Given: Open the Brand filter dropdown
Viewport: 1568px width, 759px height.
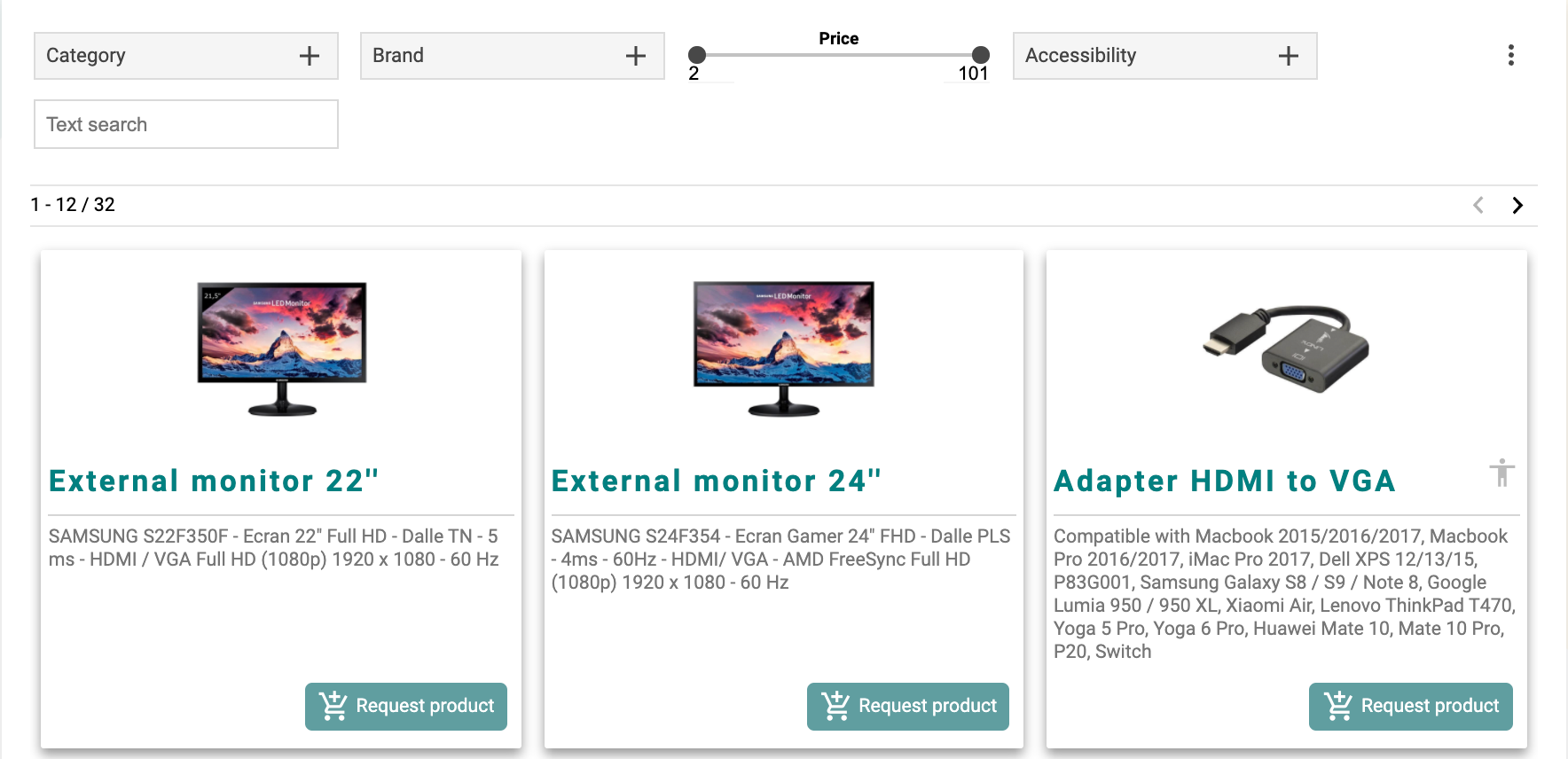Looking at the screenshot, I should pyautogui.click(x=513, y=56).
